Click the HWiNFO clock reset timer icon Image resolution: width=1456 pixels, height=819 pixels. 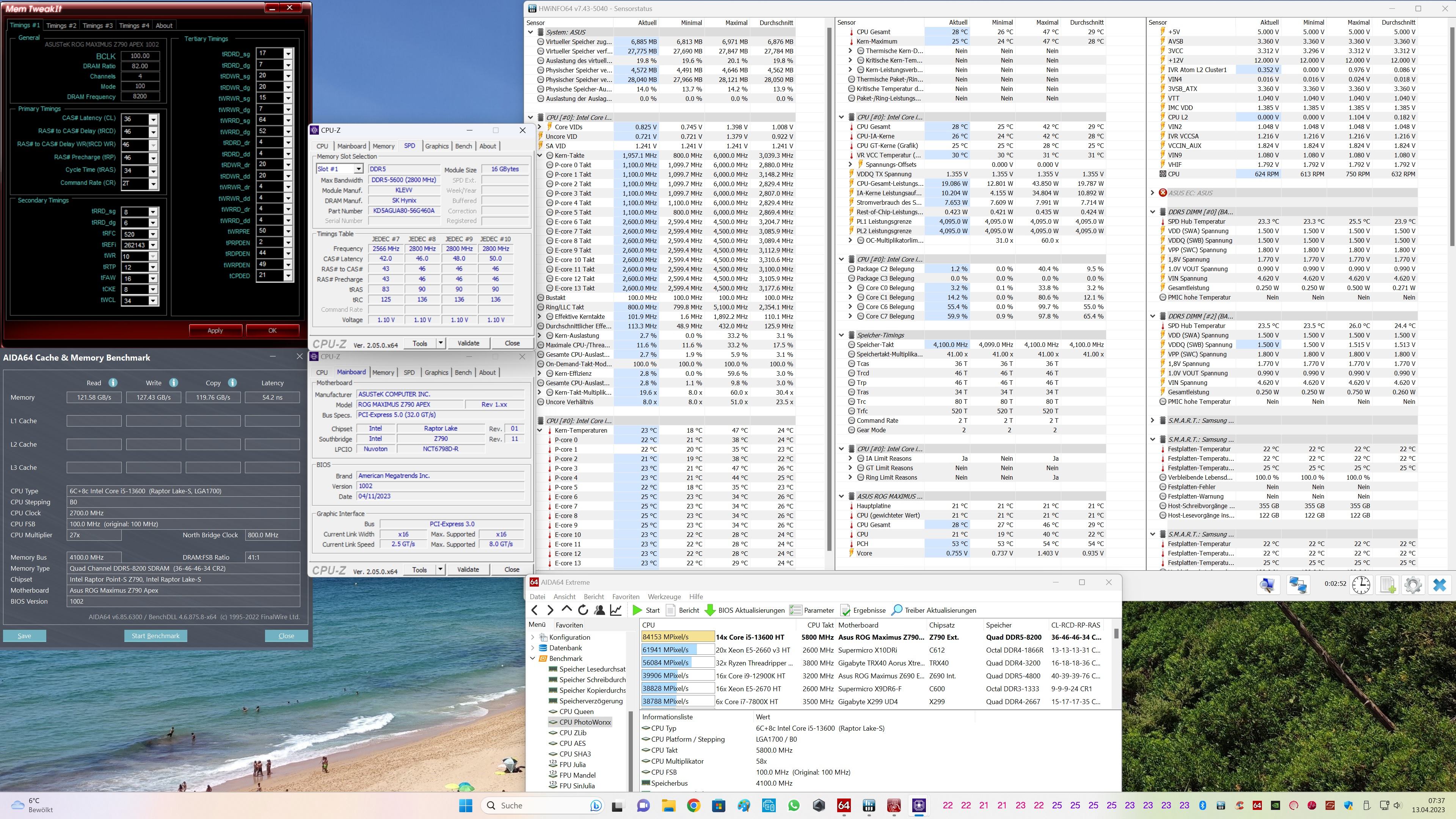[x=1361, y=585]
